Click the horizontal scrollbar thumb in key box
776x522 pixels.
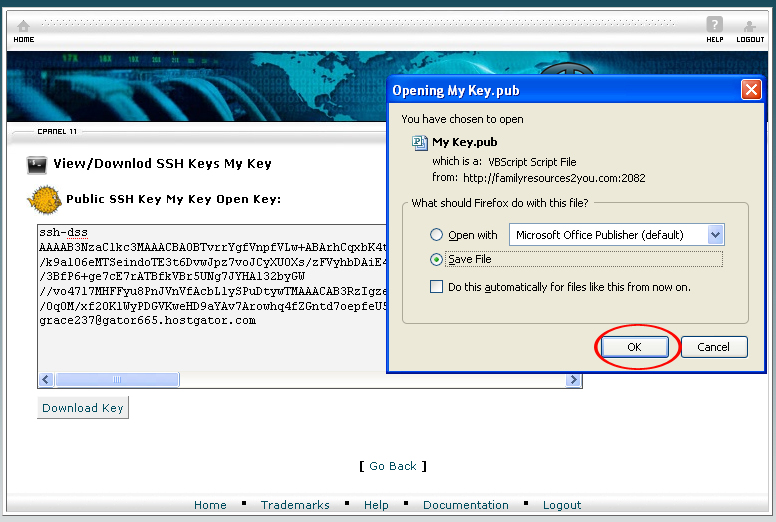(x=117, y=380)
